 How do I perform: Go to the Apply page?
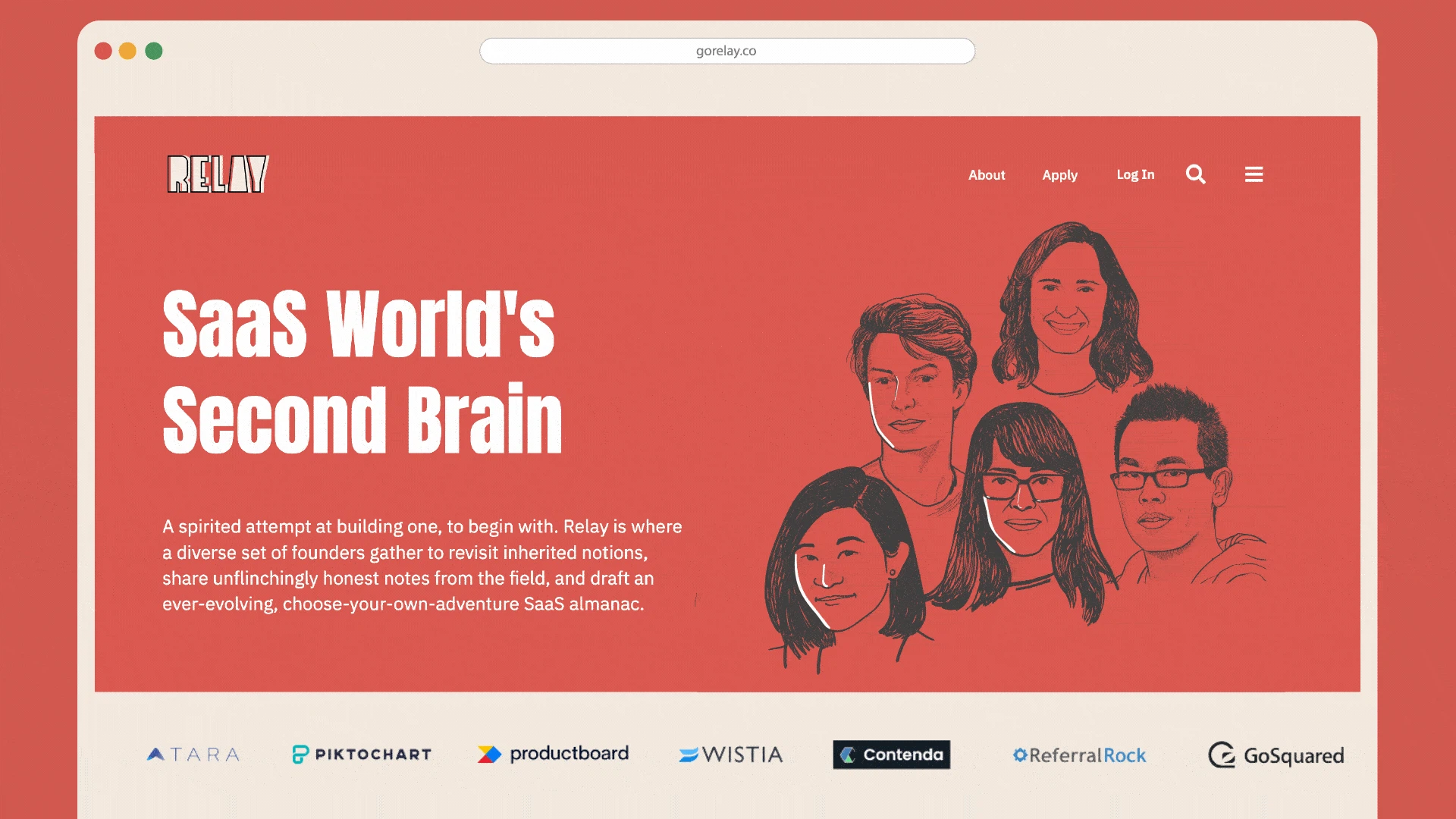[1059, 175]
